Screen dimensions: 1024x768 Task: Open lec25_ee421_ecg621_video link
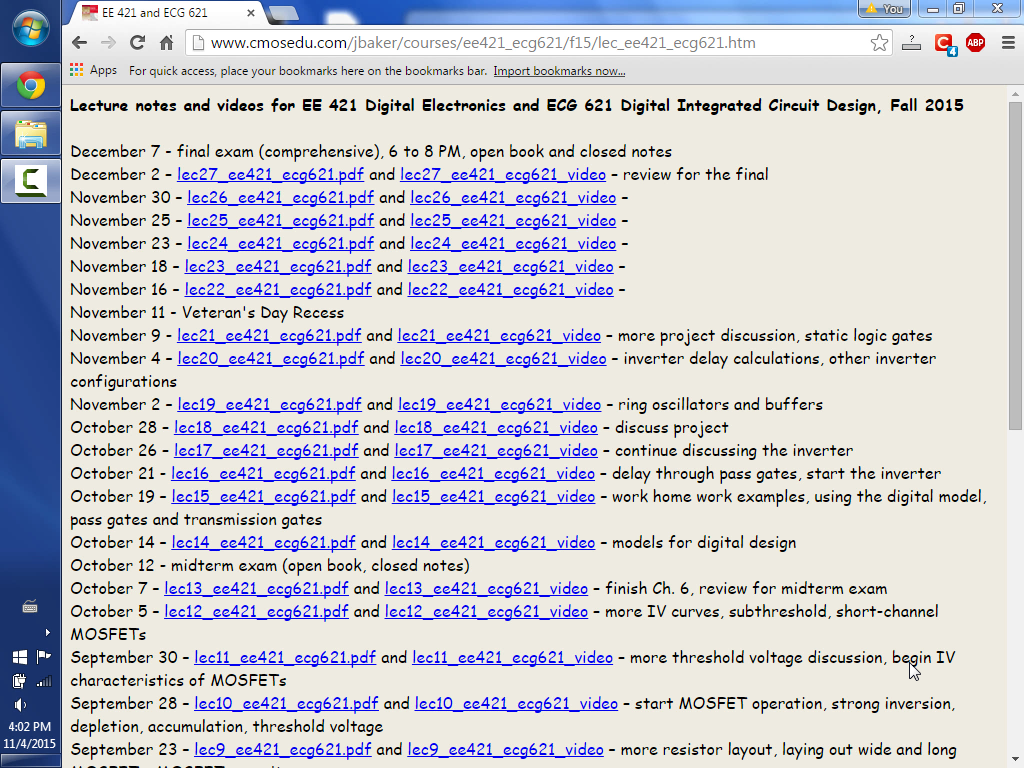[x=513, y=220]
